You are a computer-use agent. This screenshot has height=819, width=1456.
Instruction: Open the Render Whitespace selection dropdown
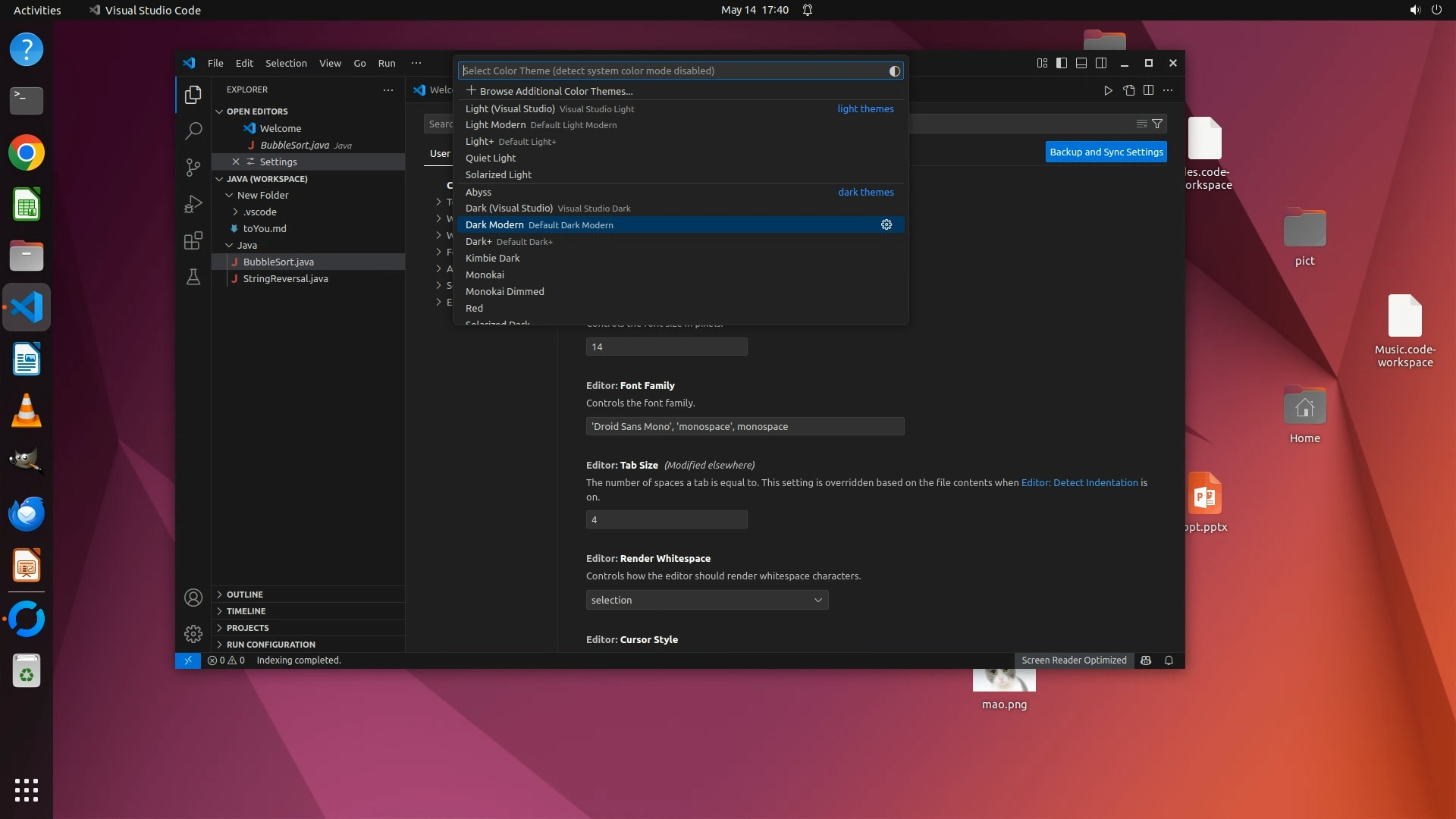(707, 600)
